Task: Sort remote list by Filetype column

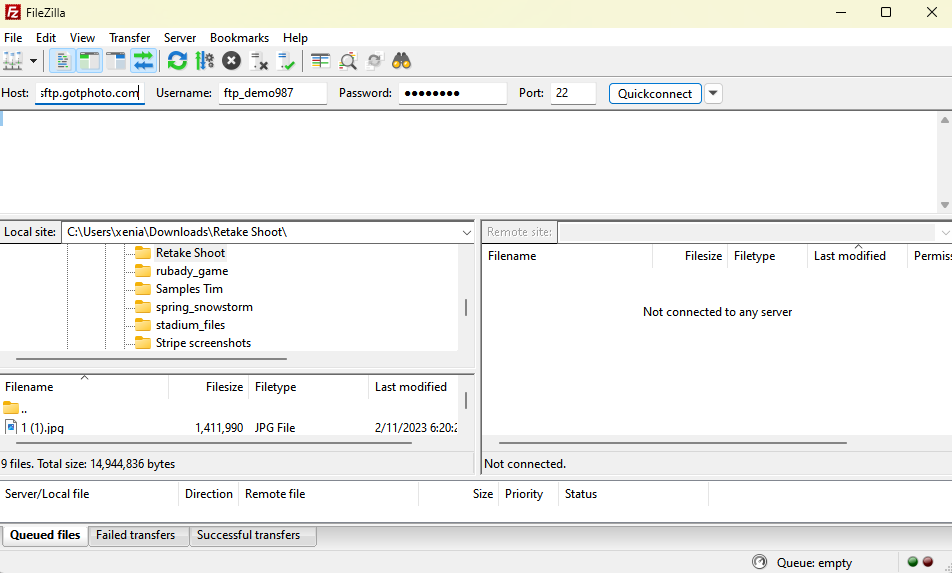Action: coord(767,256)
